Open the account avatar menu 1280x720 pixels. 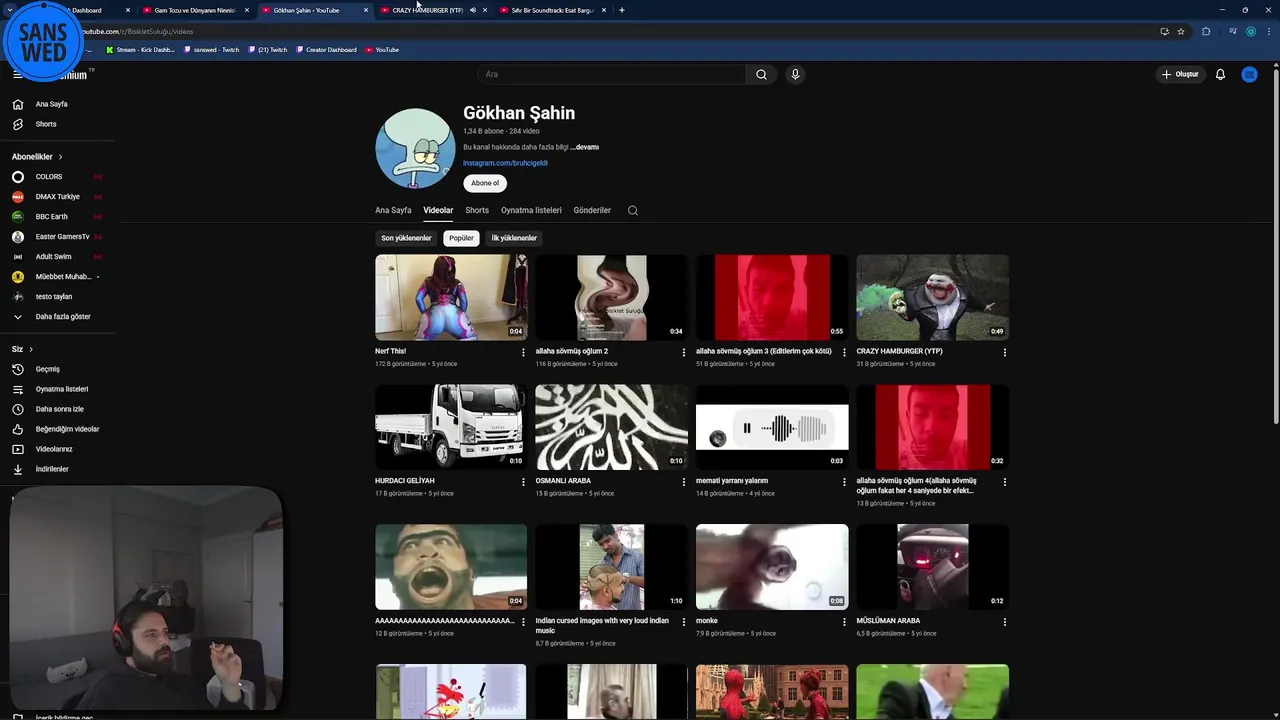[x=1249, y=74]
